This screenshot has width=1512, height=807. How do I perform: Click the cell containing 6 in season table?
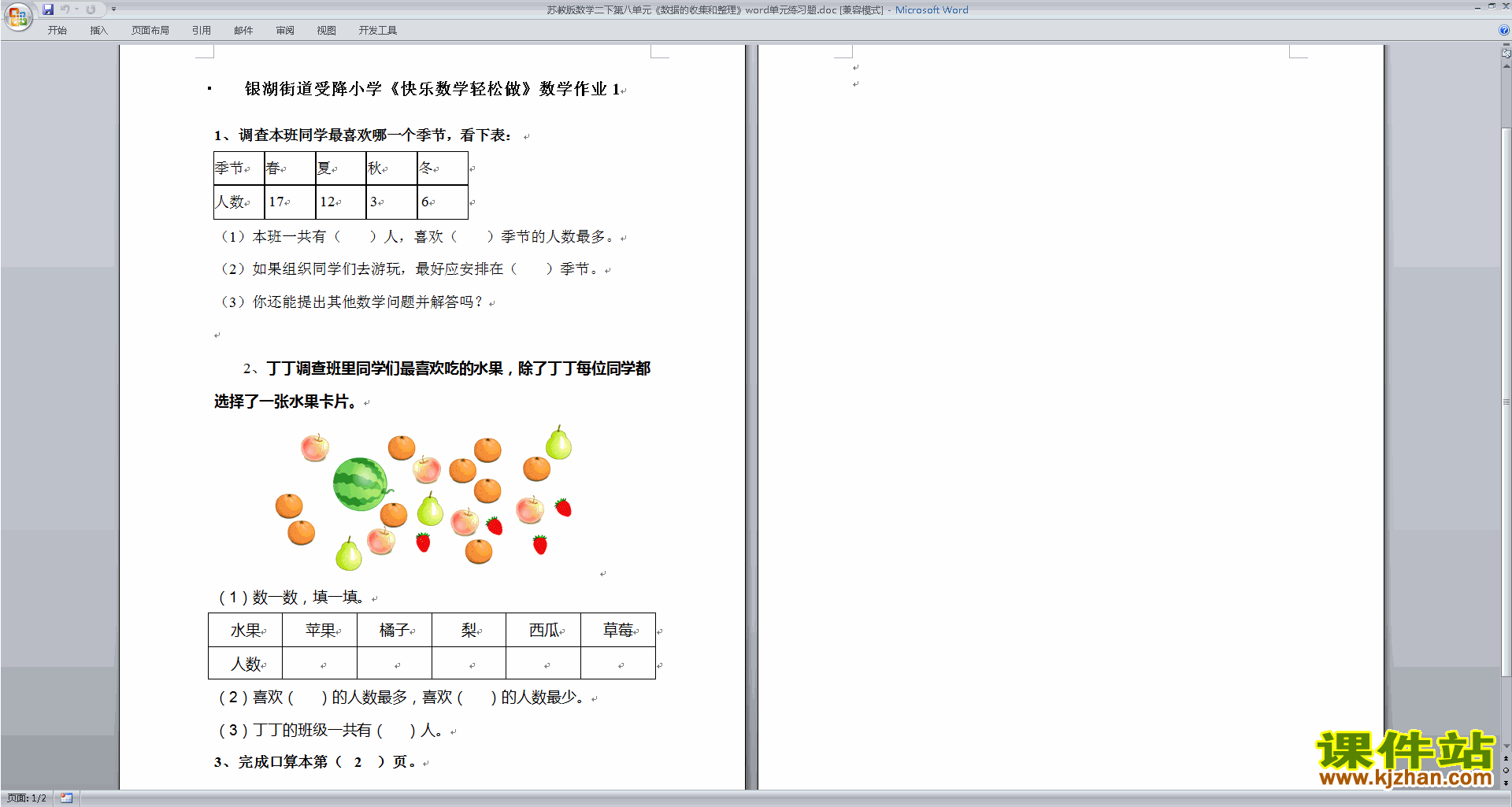(x=443, y=202)
